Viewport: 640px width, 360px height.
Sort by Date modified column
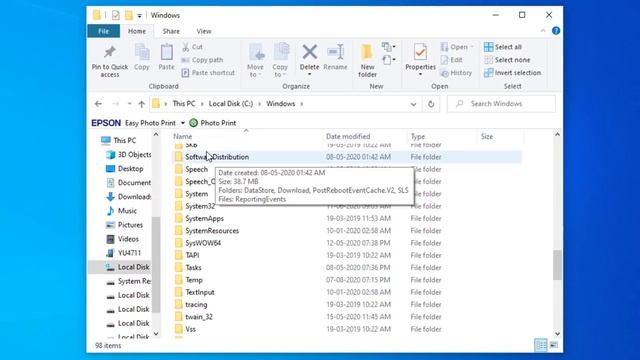click(348, 136)
